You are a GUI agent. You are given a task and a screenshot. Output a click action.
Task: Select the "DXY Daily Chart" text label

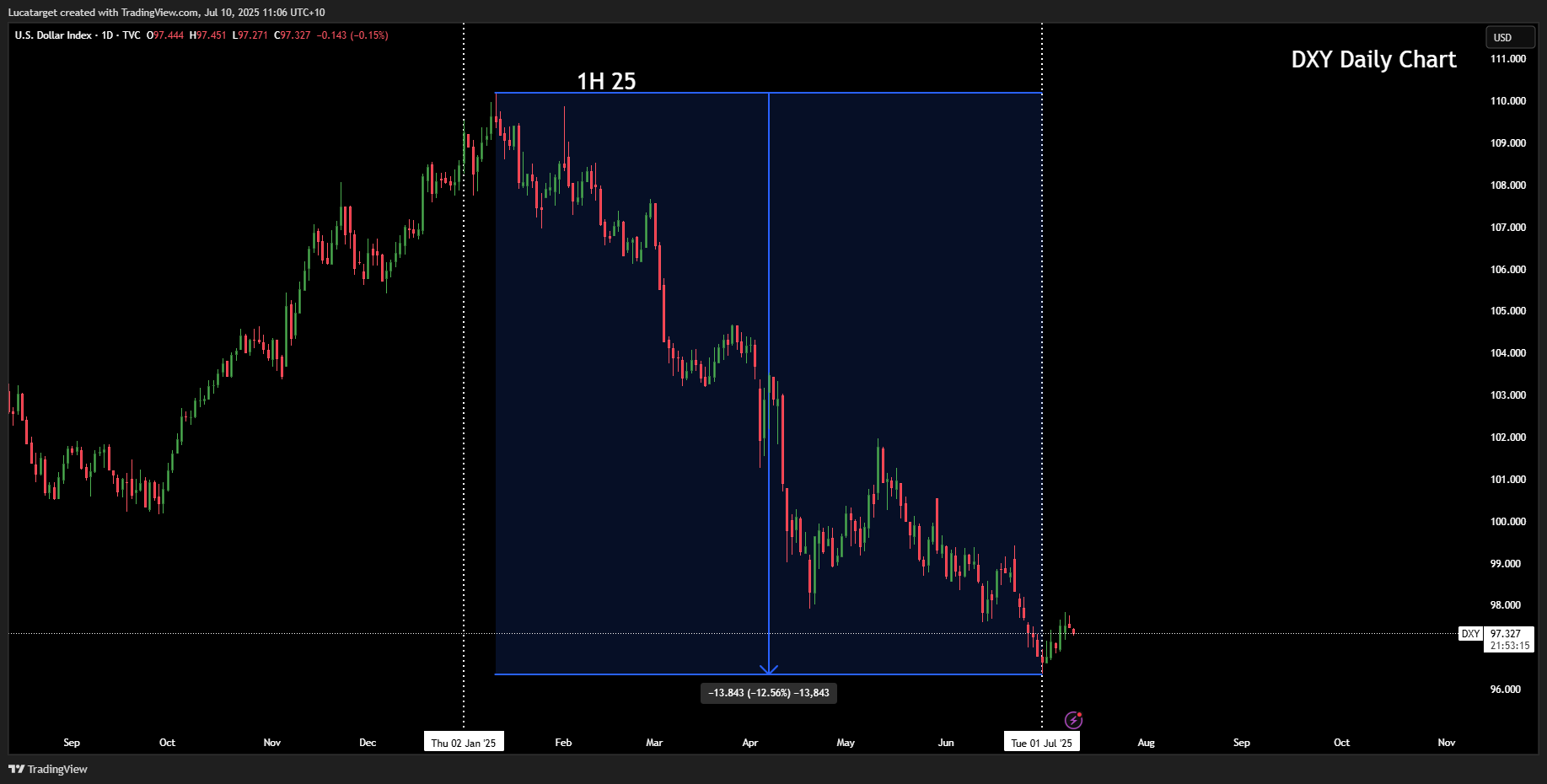coord(1373,60)
